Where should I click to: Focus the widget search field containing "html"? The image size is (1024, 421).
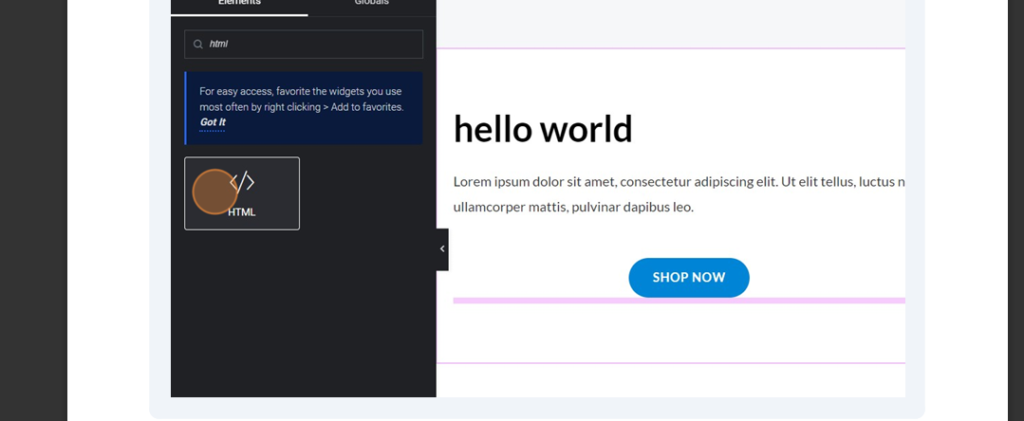(310, 44)
